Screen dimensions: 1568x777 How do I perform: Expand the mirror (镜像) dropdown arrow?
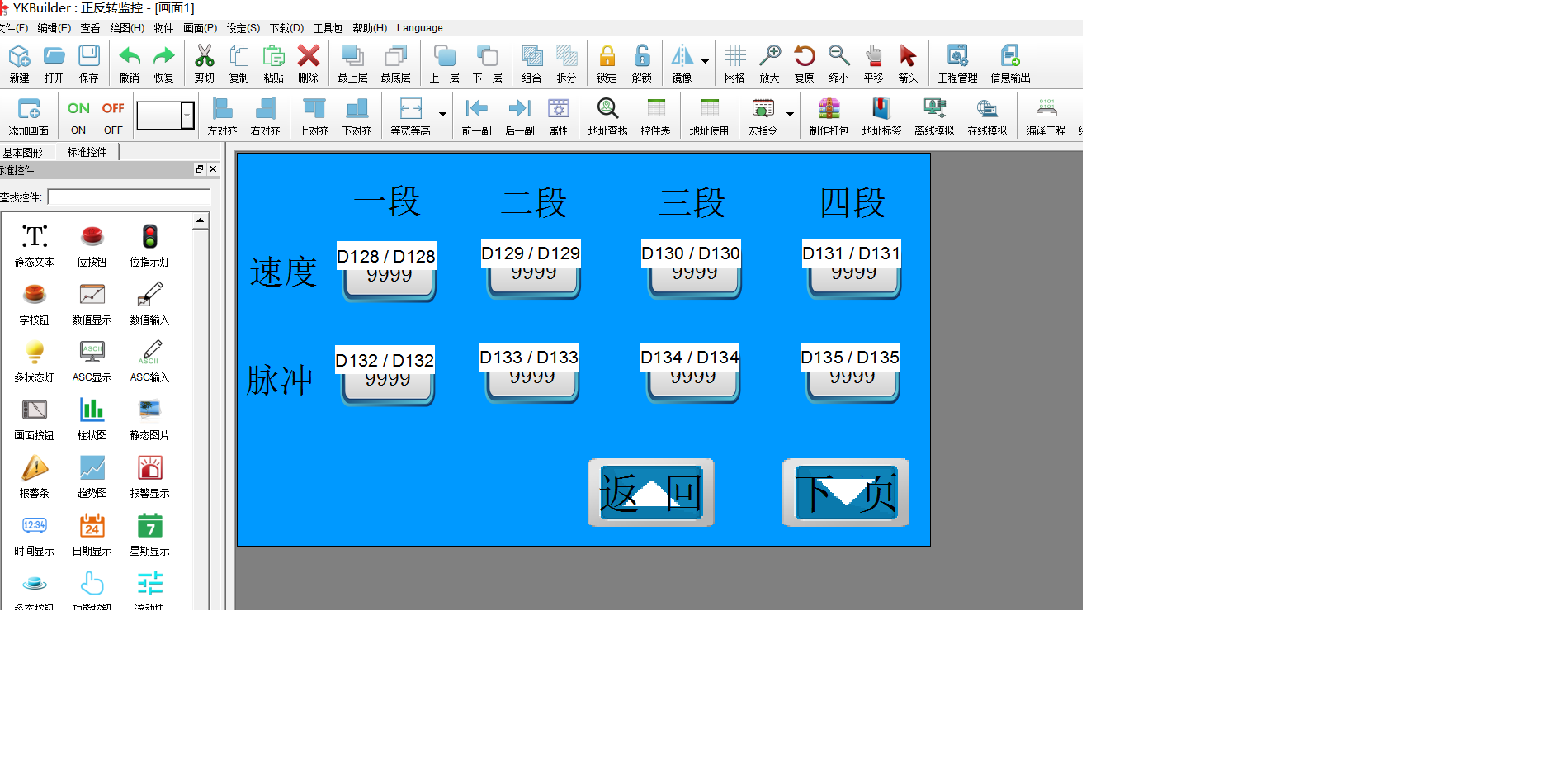(x=705, y=62)
